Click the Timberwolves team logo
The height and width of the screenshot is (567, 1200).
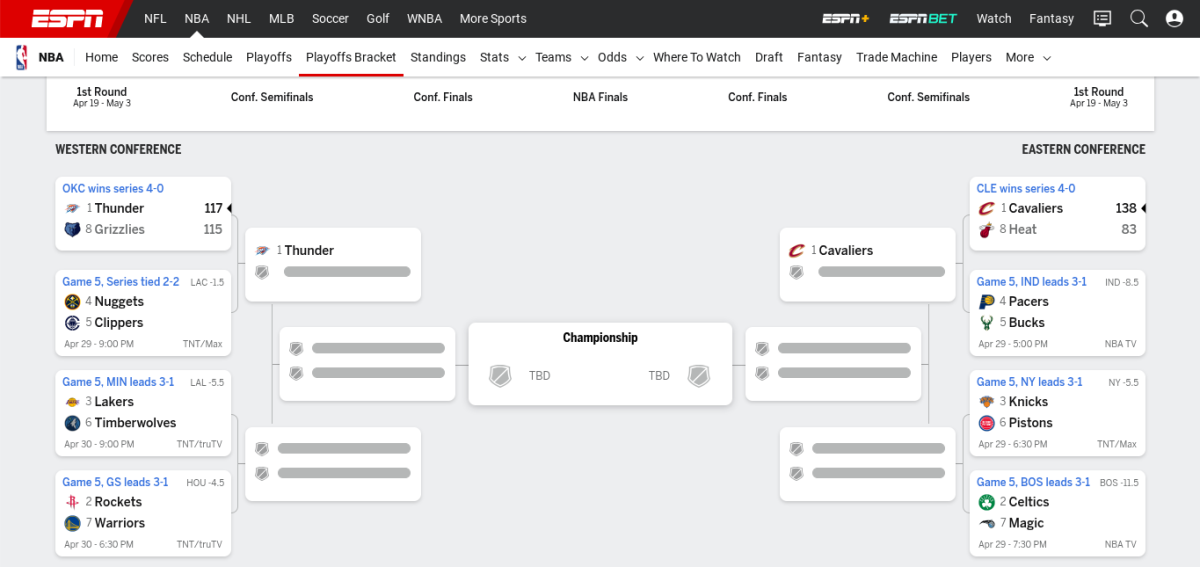[72, 422]
